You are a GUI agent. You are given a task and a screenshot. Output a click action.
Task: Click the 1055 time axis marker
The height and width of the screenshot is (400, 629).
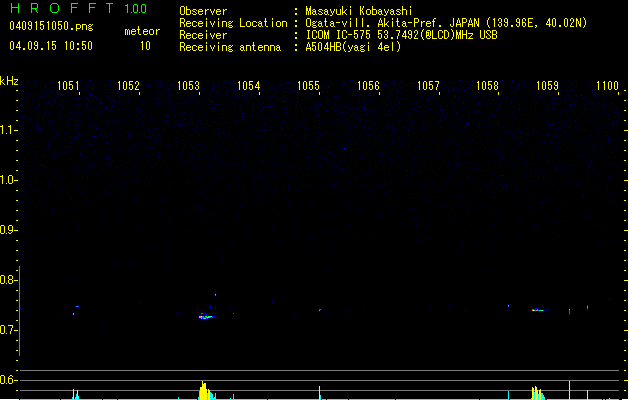pos(308,85)
